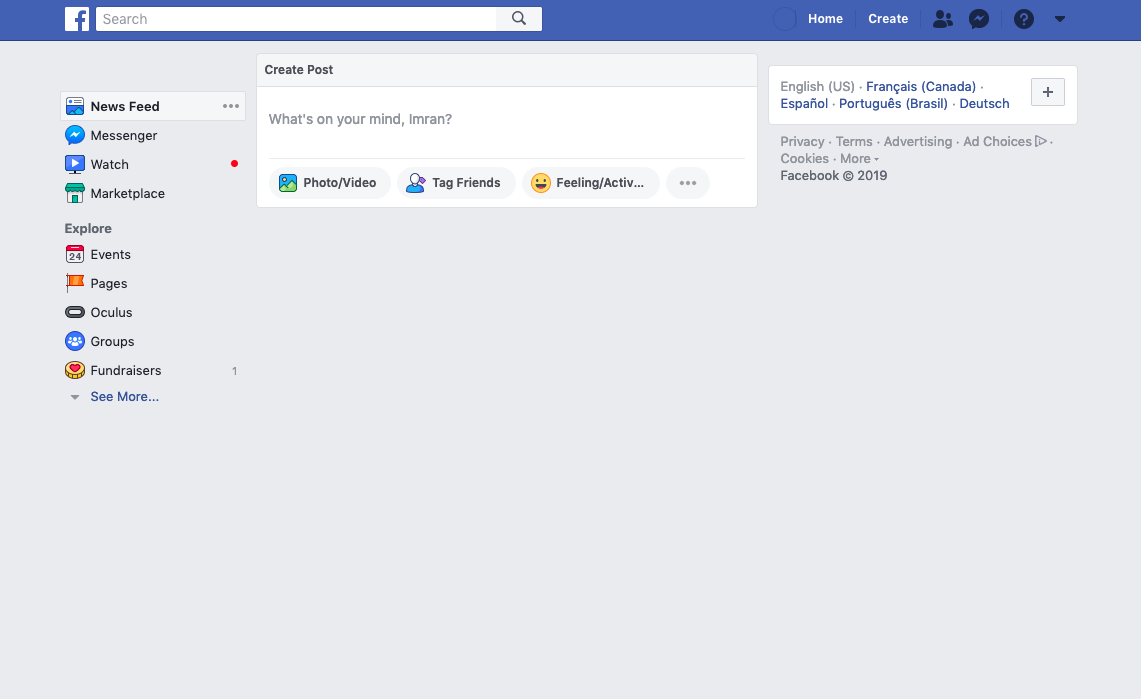Open the Terms footer link

(854, 141)
